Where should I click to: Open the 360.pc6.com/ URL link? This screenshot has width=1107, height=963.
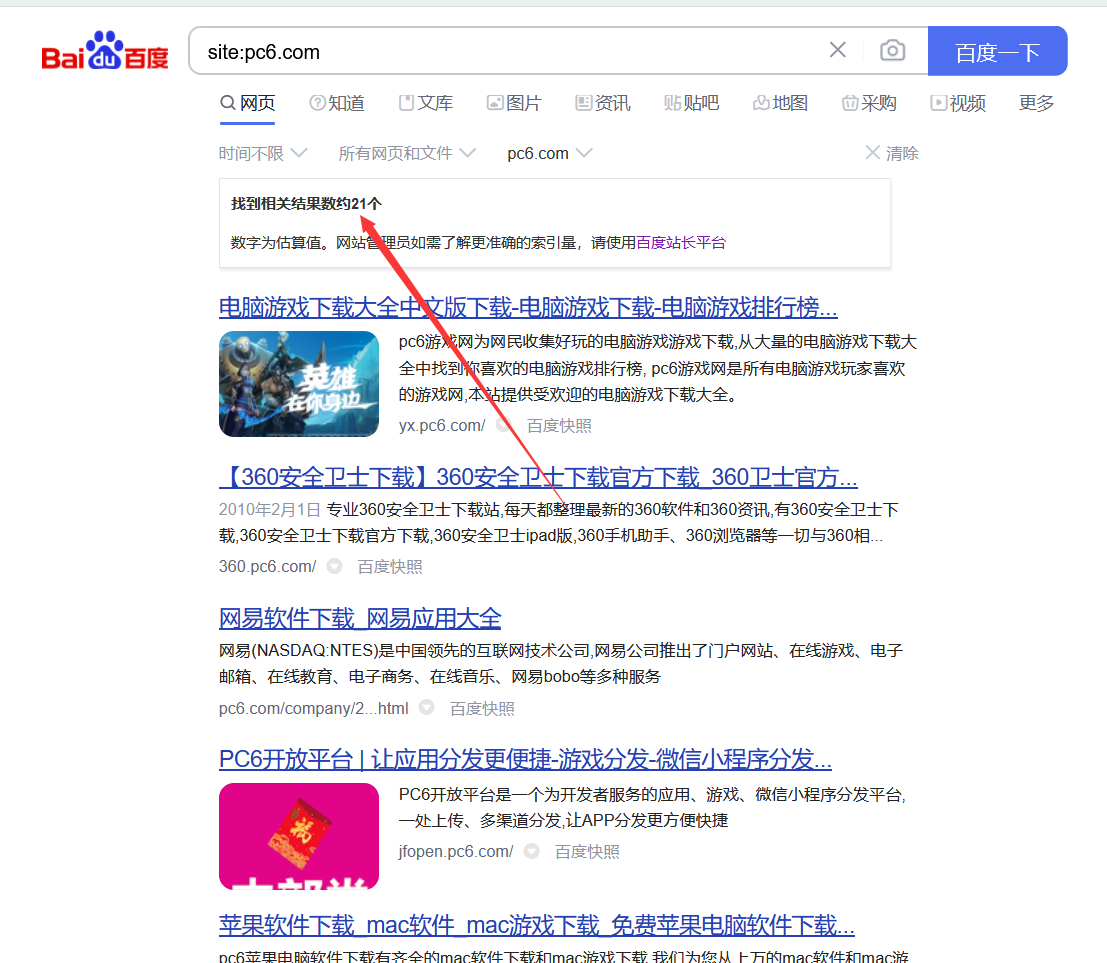[268, 567]
